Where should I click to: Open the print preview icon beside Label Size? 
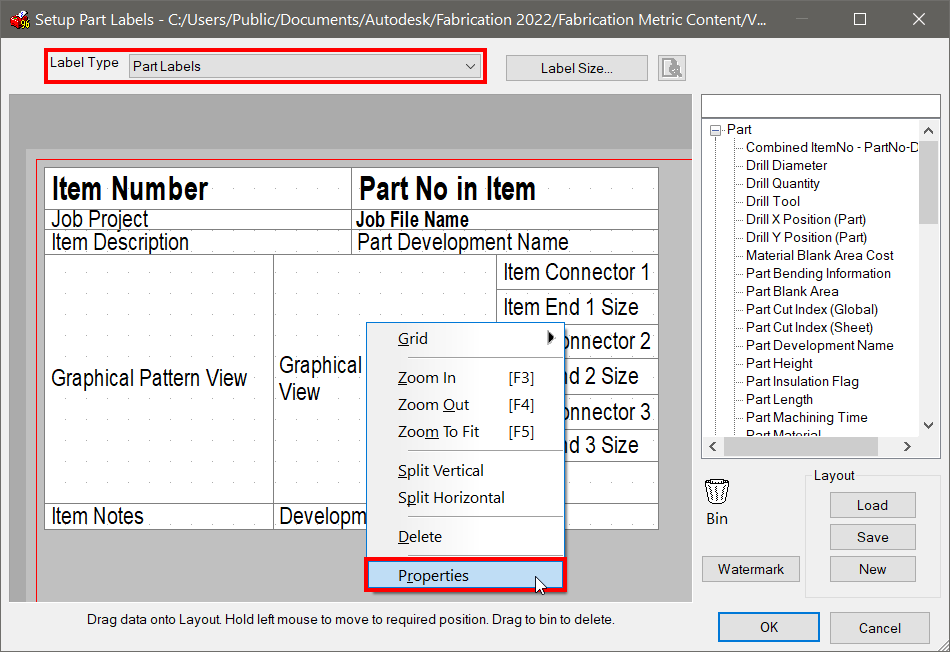tap(669, 67)
